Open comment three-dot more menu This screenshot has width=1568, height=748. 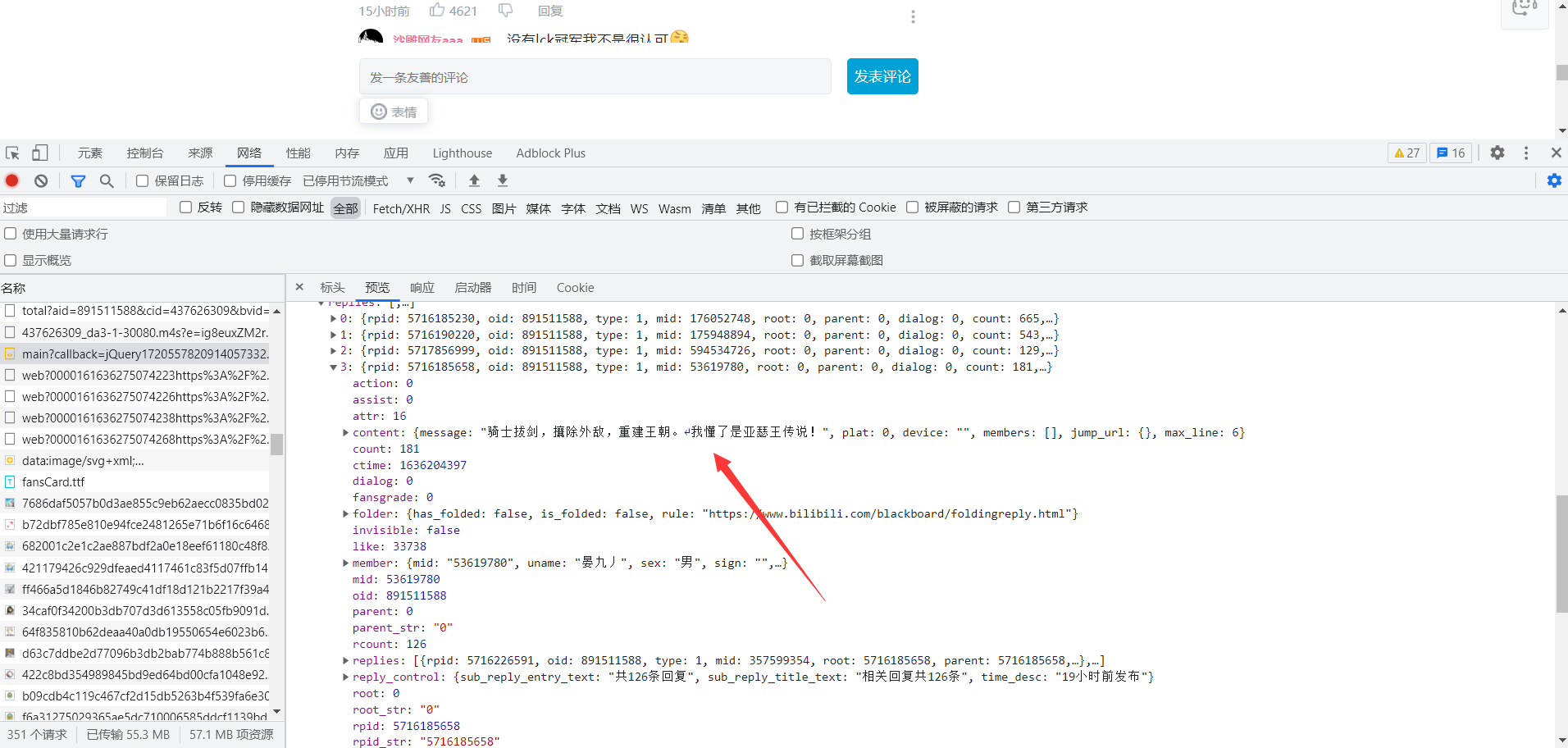(x=913, y=16)
